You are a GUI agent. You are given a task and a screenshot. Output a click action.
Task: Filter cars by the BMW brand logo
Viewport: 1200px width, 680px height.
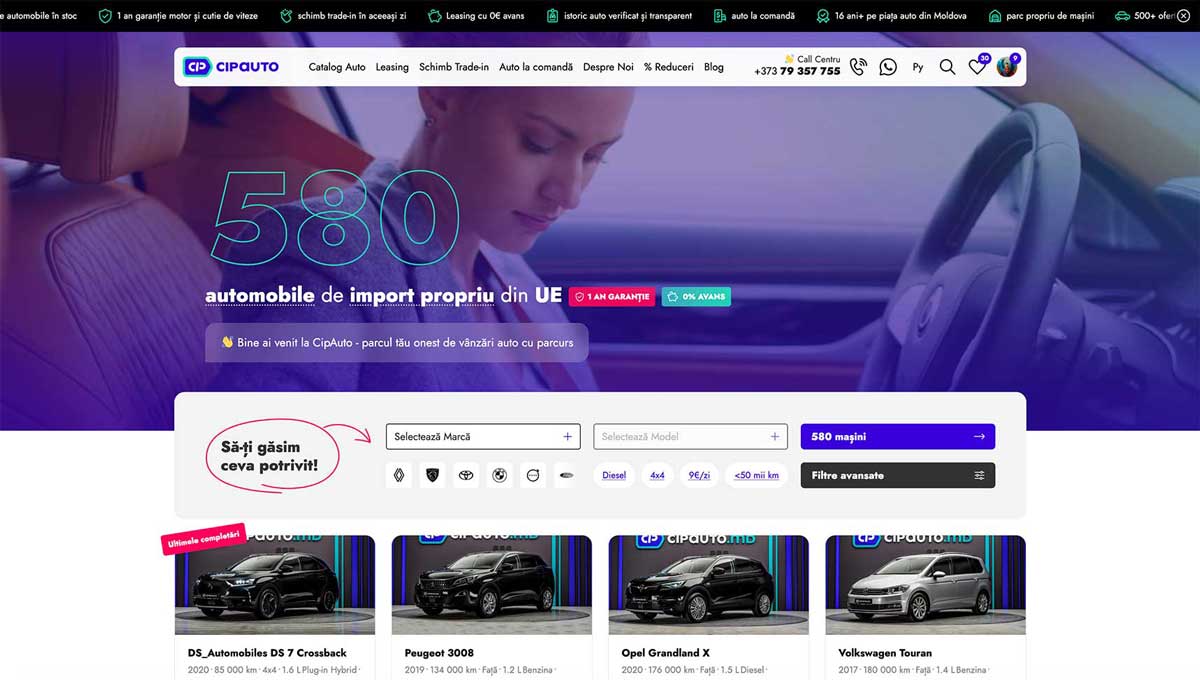tap(500, 475)
